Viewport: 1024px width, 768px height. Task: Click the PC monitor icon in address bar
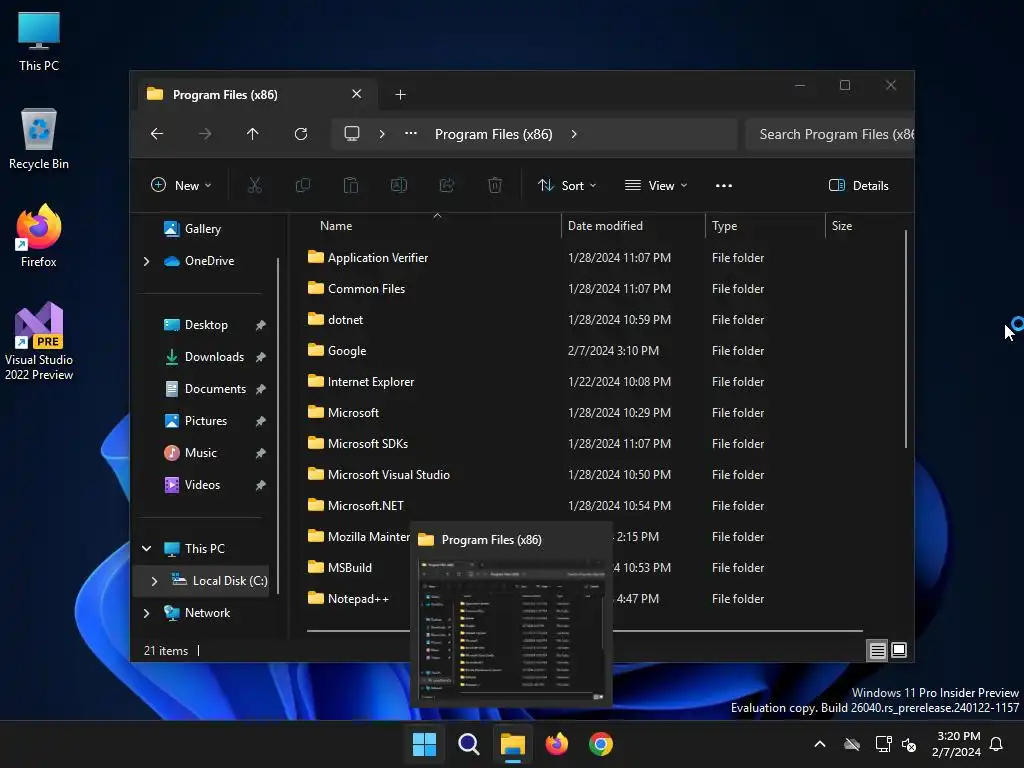coord(352,134)
